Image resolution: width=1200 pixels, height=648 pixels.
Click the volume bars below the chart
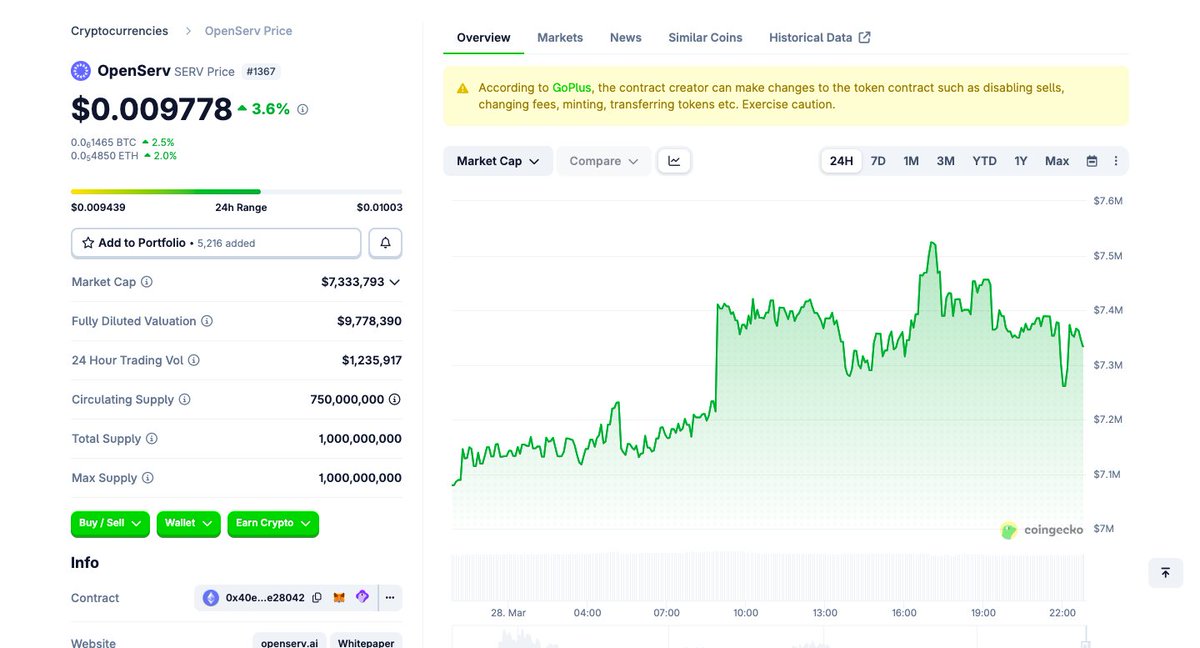pos(768,577)
